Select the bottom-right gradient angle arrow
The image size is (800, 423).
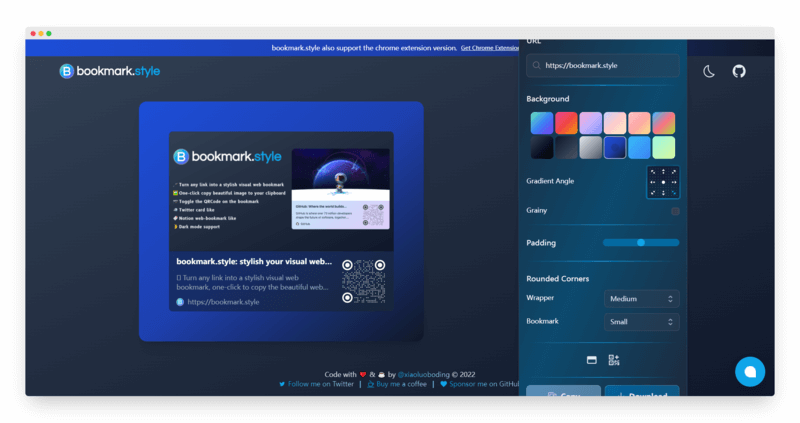674,193
